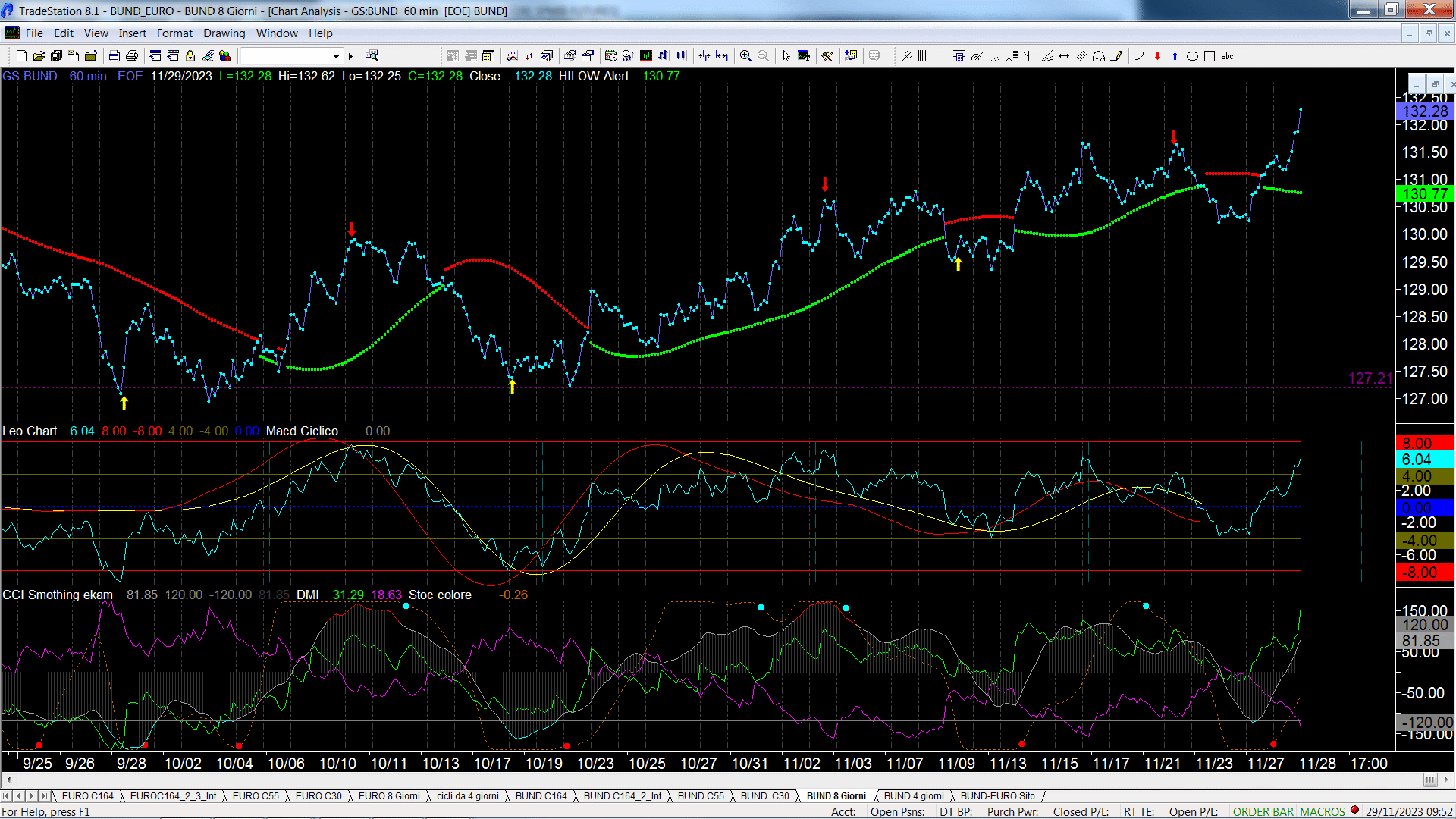
Task: Create a new document with the New icon
Action: (x=21, y=56)
